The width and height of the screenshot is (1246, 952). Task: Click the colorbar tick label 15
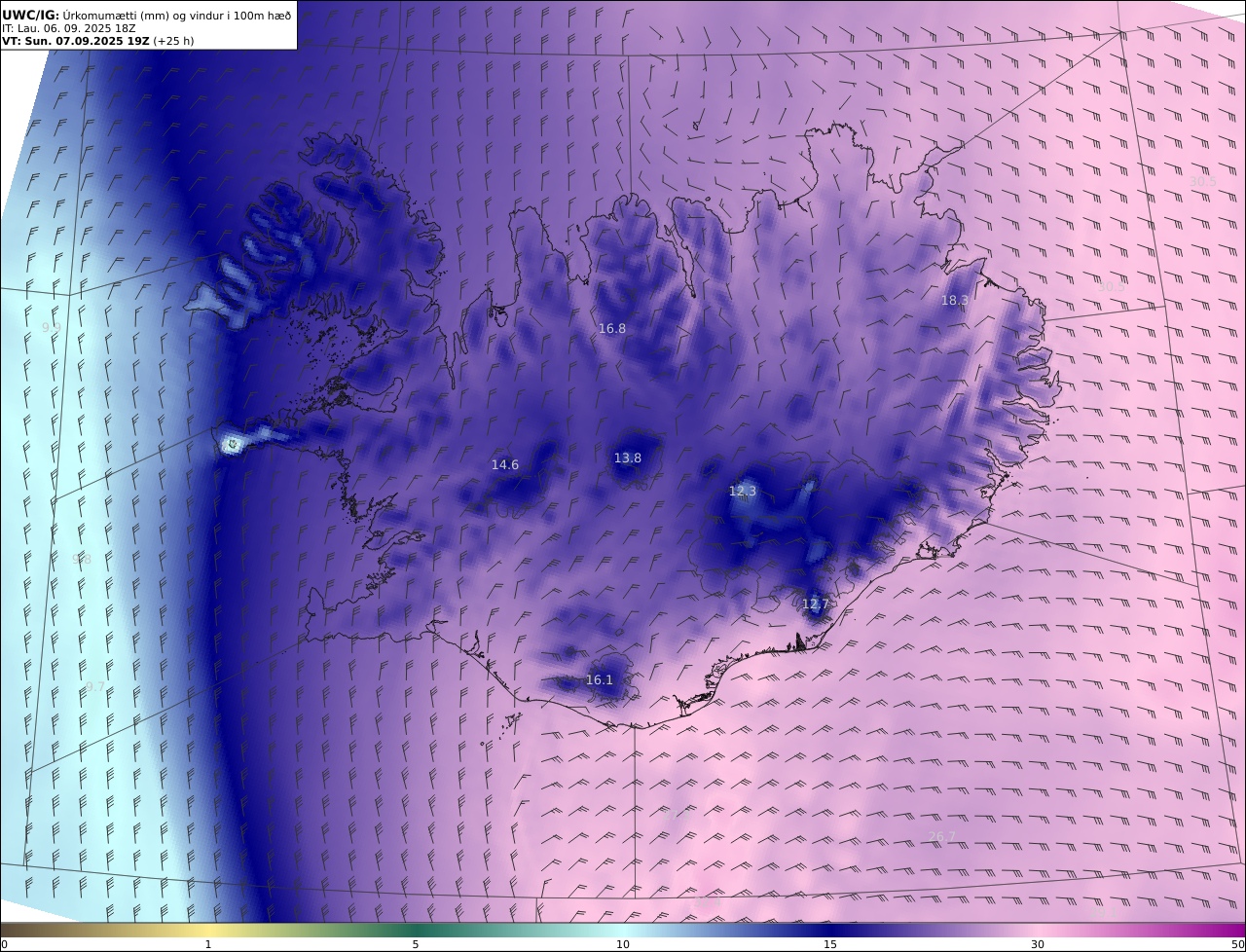pos(830,944)
